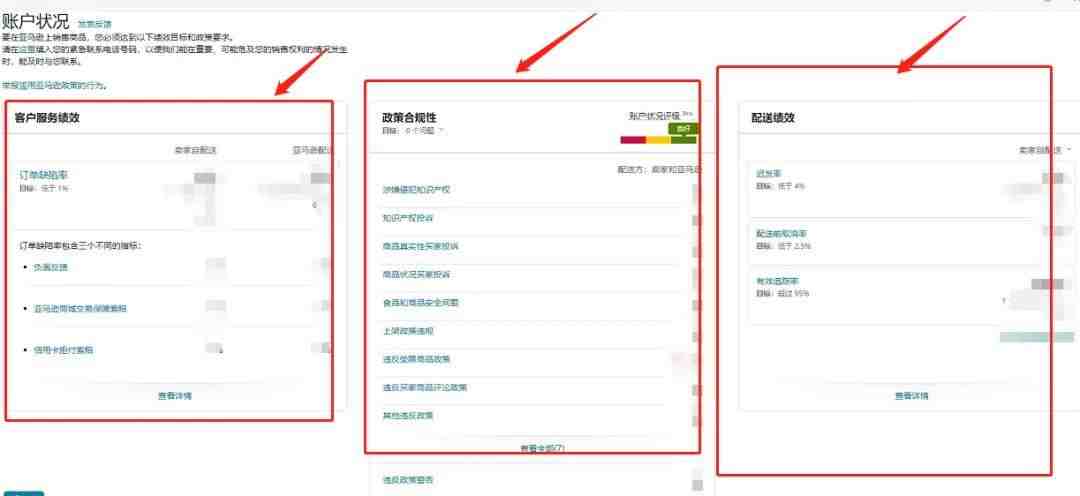
Task: Click the teal button at page bottom-left
Action: 22,493
